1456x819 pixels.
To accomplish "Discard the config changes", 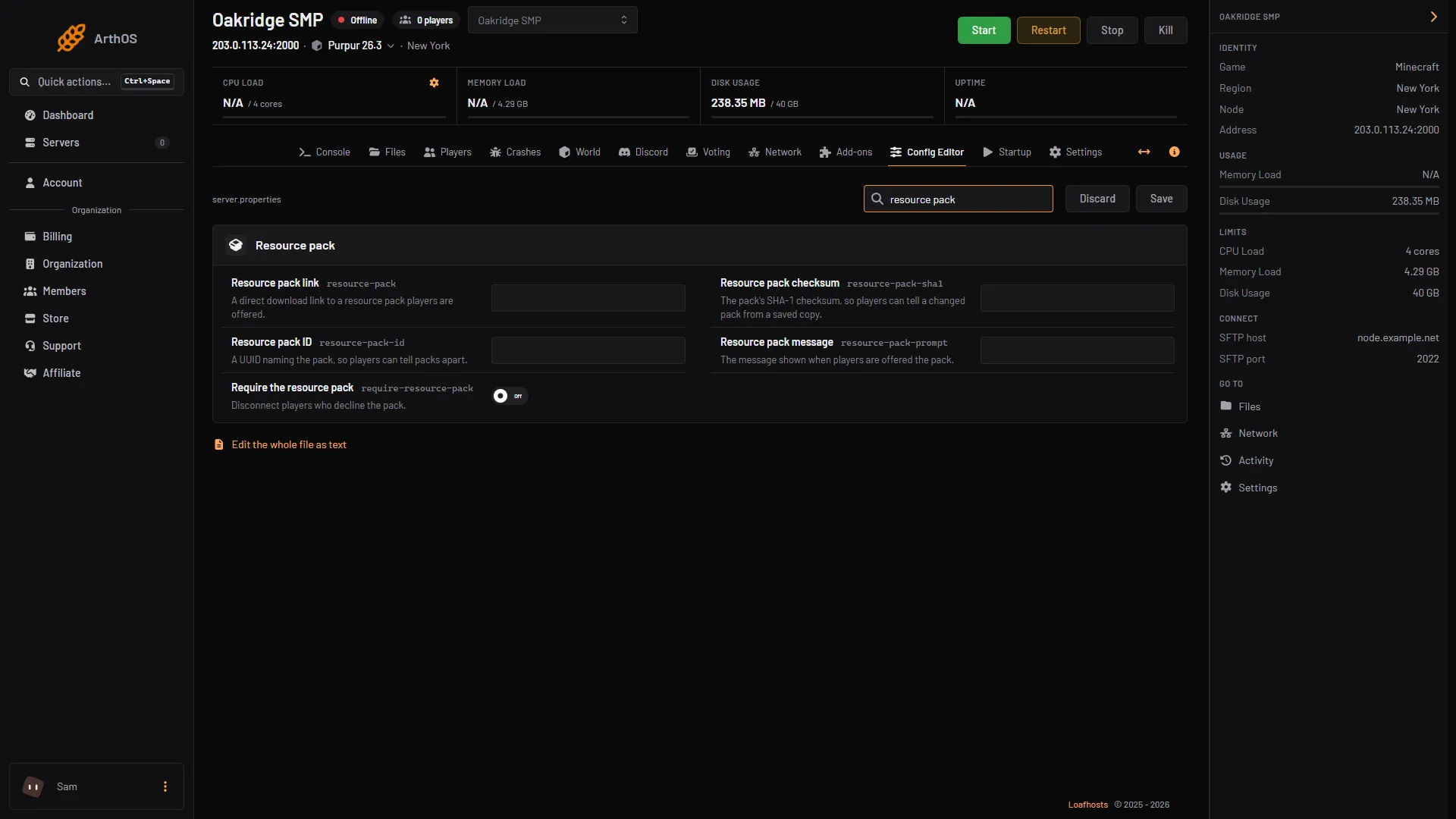I will tap(1097, 199).
